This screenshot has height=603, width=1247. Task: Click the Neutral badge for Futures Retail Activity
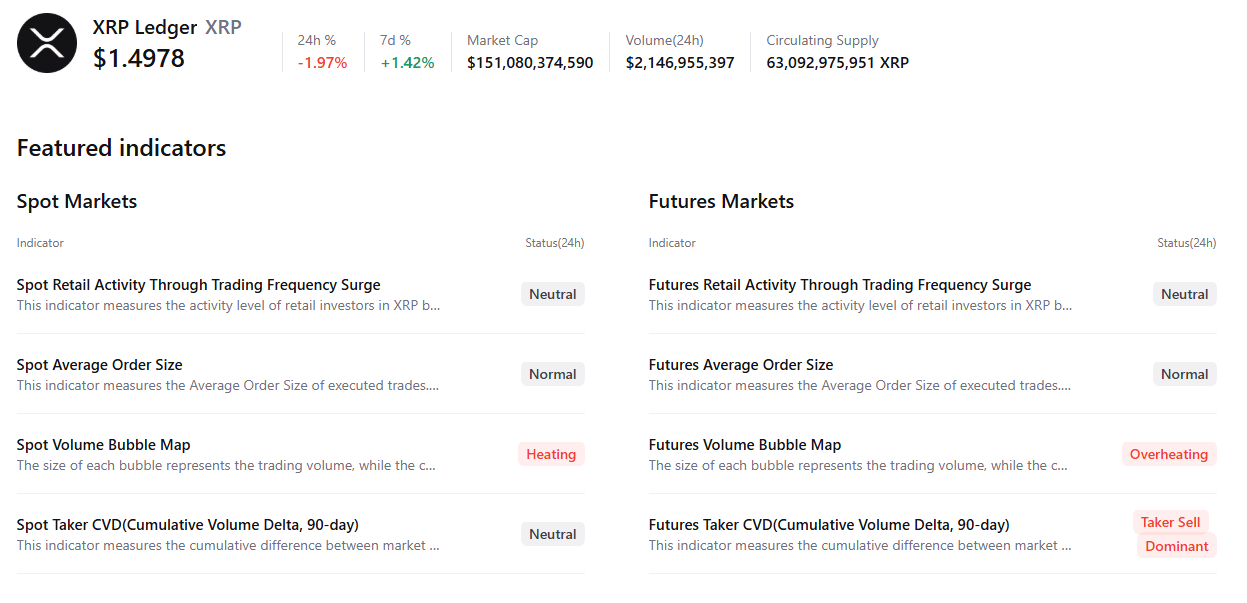pyautogui.click(x=1185, y=294)
